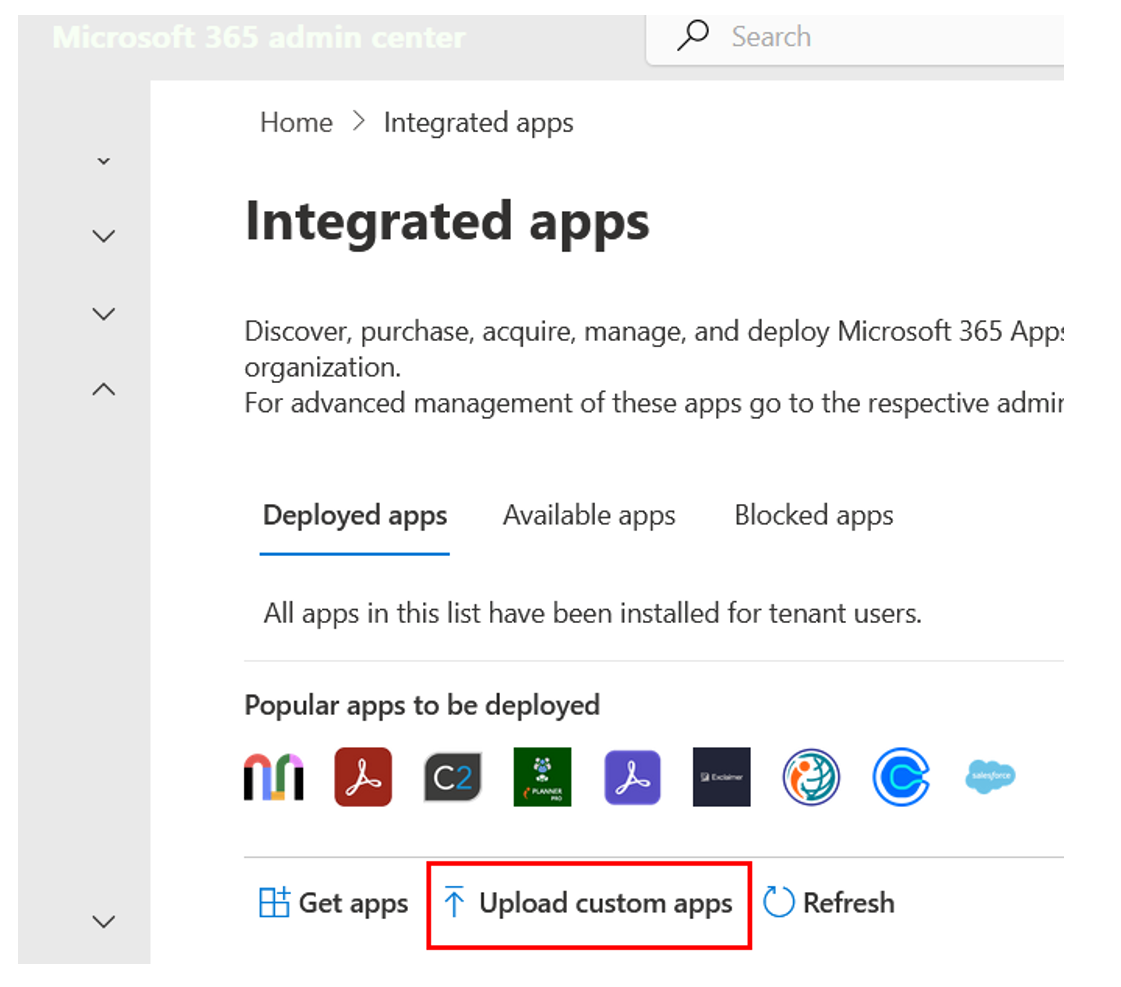The width and height of the screenshot is (1121, 987).
Task: Select the Mural app icon
Action: (274, 777)
